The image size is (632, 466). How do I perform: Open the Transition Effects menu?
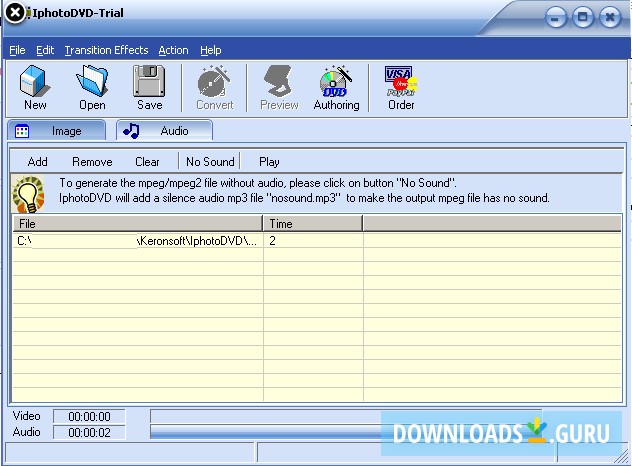[106, 50]
